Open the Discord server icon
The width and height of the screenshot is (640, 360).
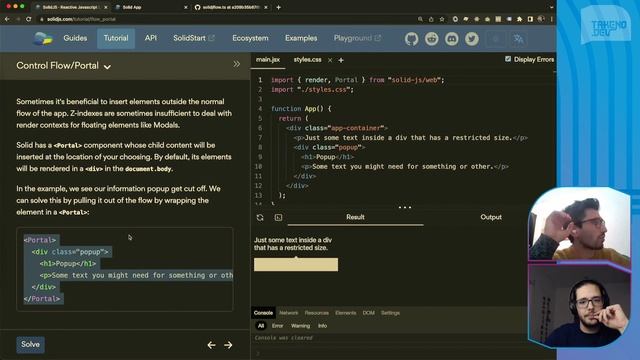(x=451, y=39)
